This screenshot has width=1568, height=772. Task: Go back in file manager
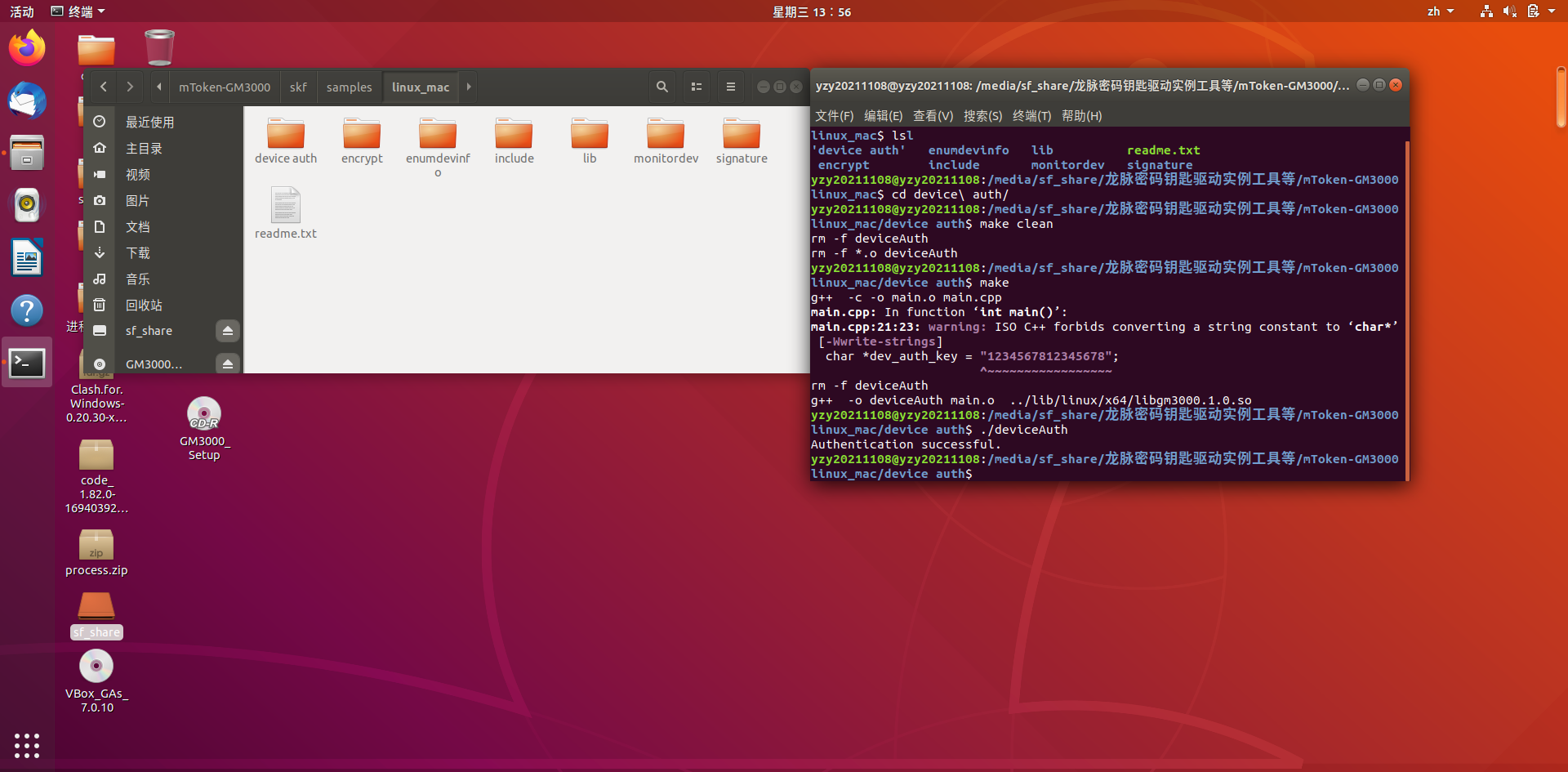click(104, 87)
